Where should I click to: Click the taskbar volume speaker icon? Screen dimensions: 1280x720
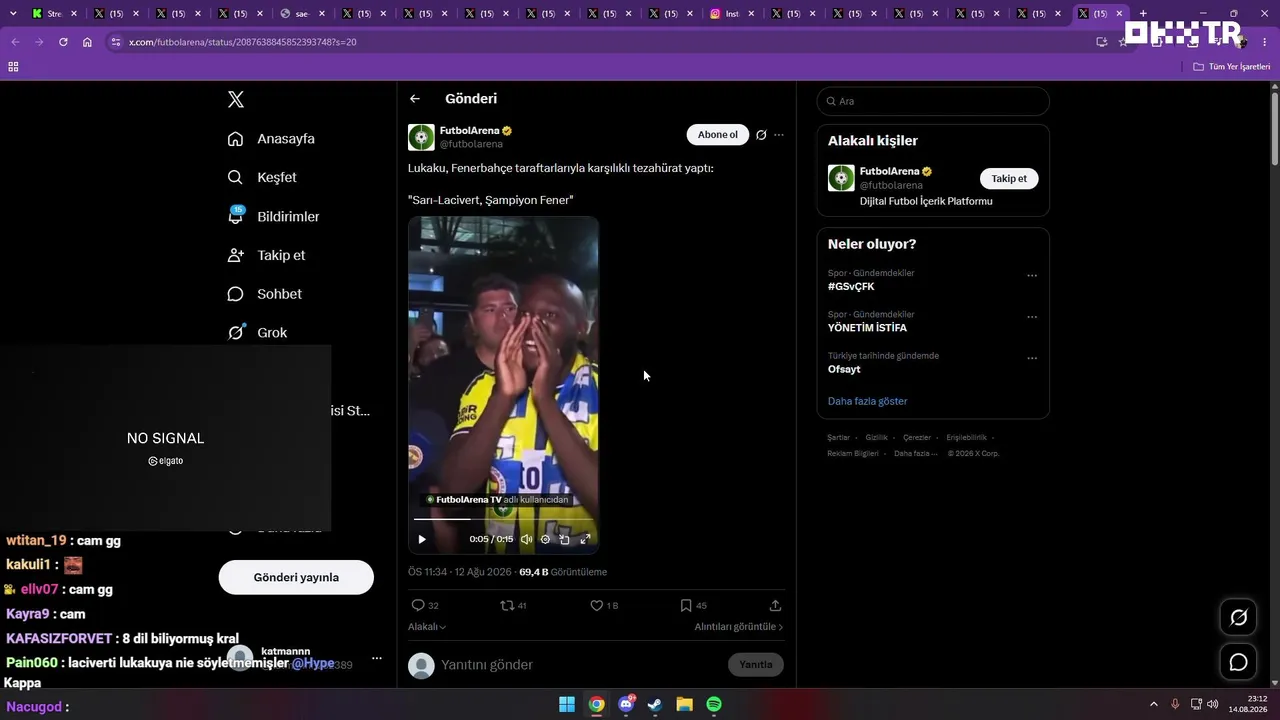coord(1212,704)
